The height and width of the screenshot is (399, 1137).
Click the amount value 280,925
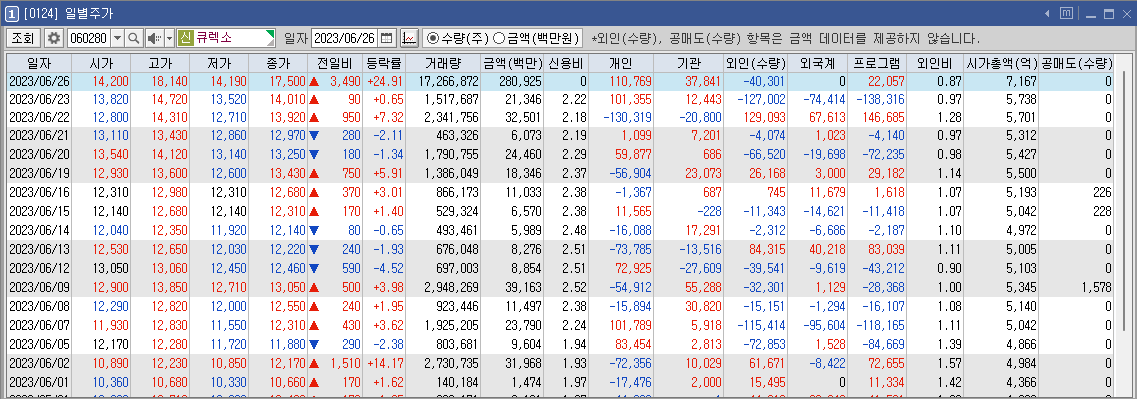522,81
